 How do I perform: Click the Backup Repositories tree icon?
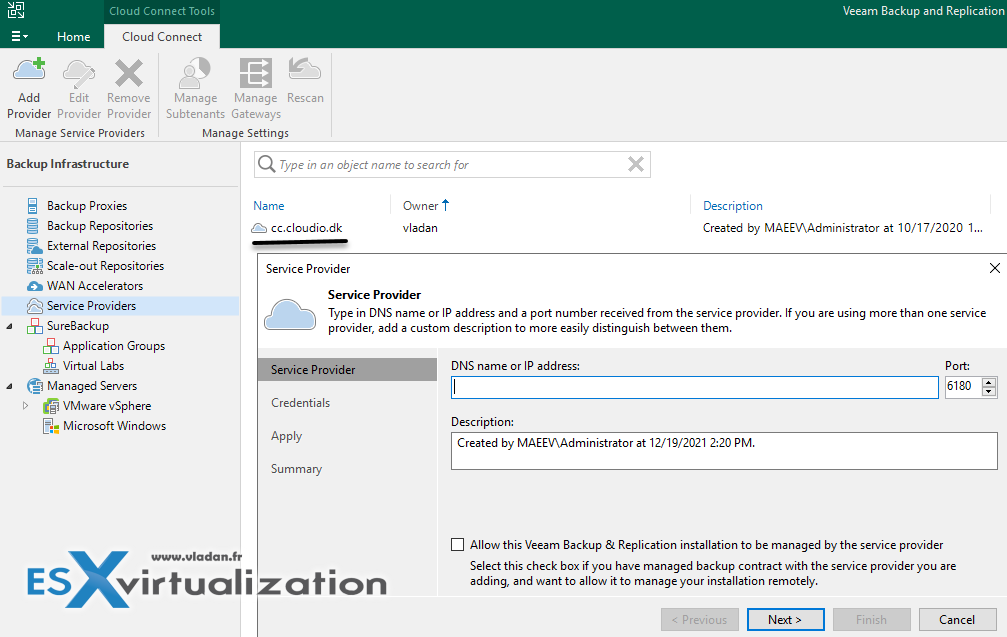(x=33, y=225)
